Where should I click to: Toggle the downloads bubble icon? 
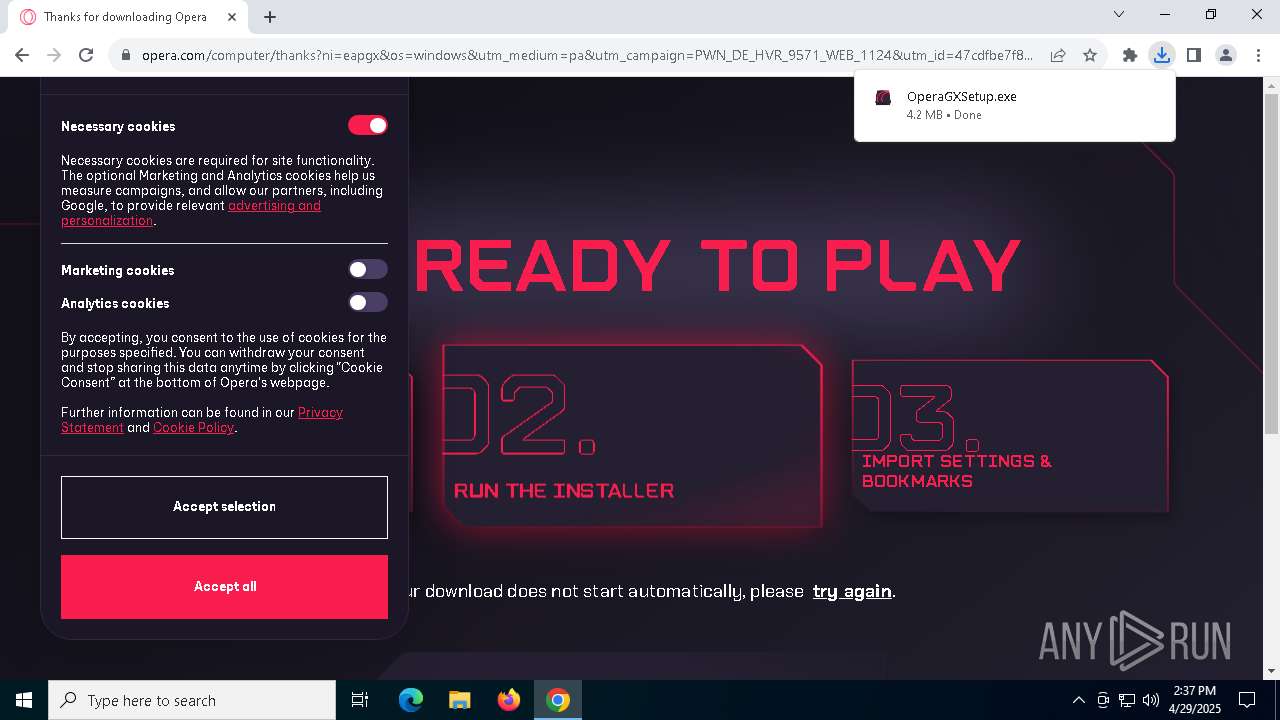click(x=1162, y=55)
